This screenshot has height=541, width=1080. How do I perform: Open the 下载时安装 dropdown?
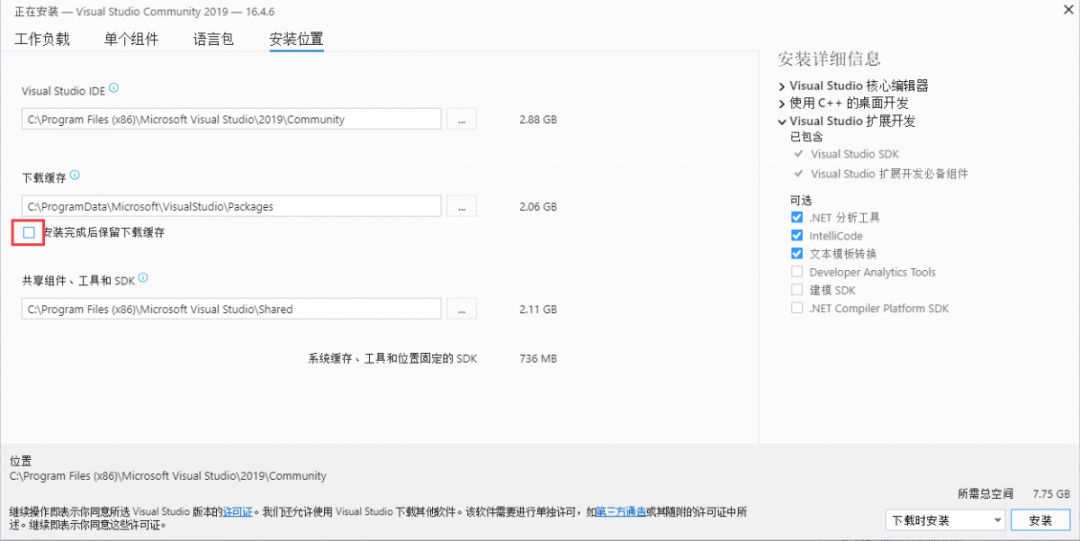pyautogui.click(x=945, y=520)
